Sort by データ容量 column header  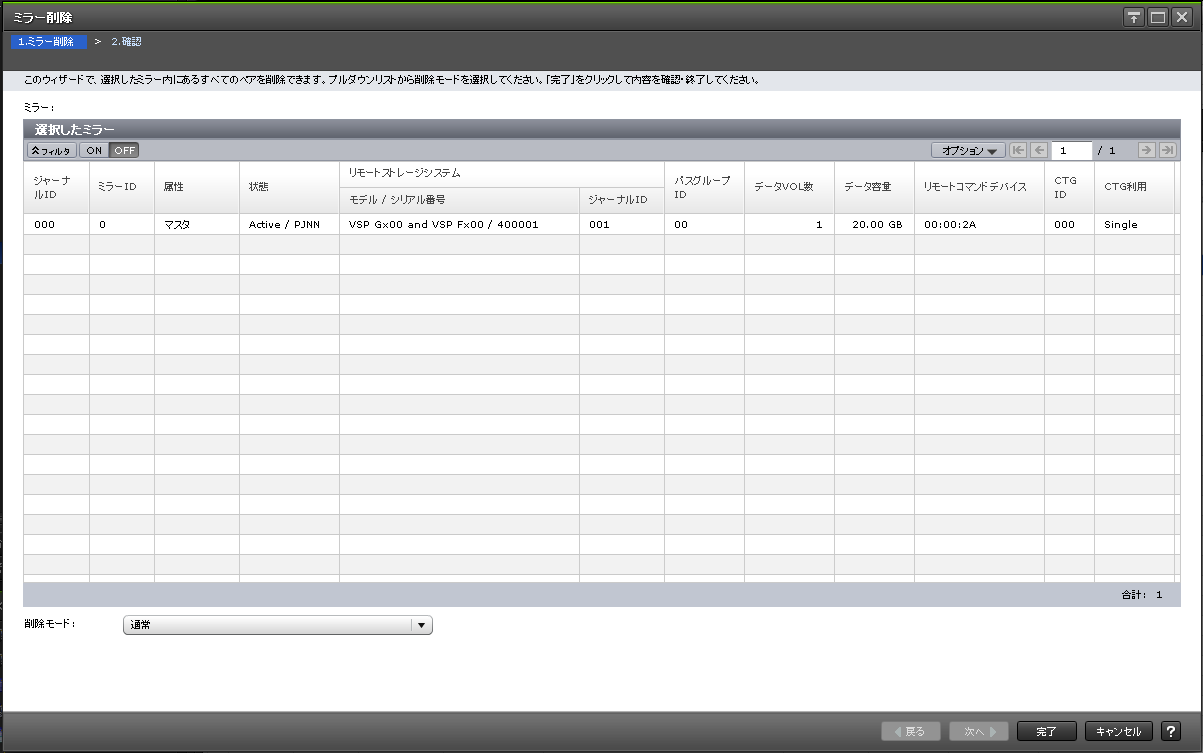[x=874, y=187]
